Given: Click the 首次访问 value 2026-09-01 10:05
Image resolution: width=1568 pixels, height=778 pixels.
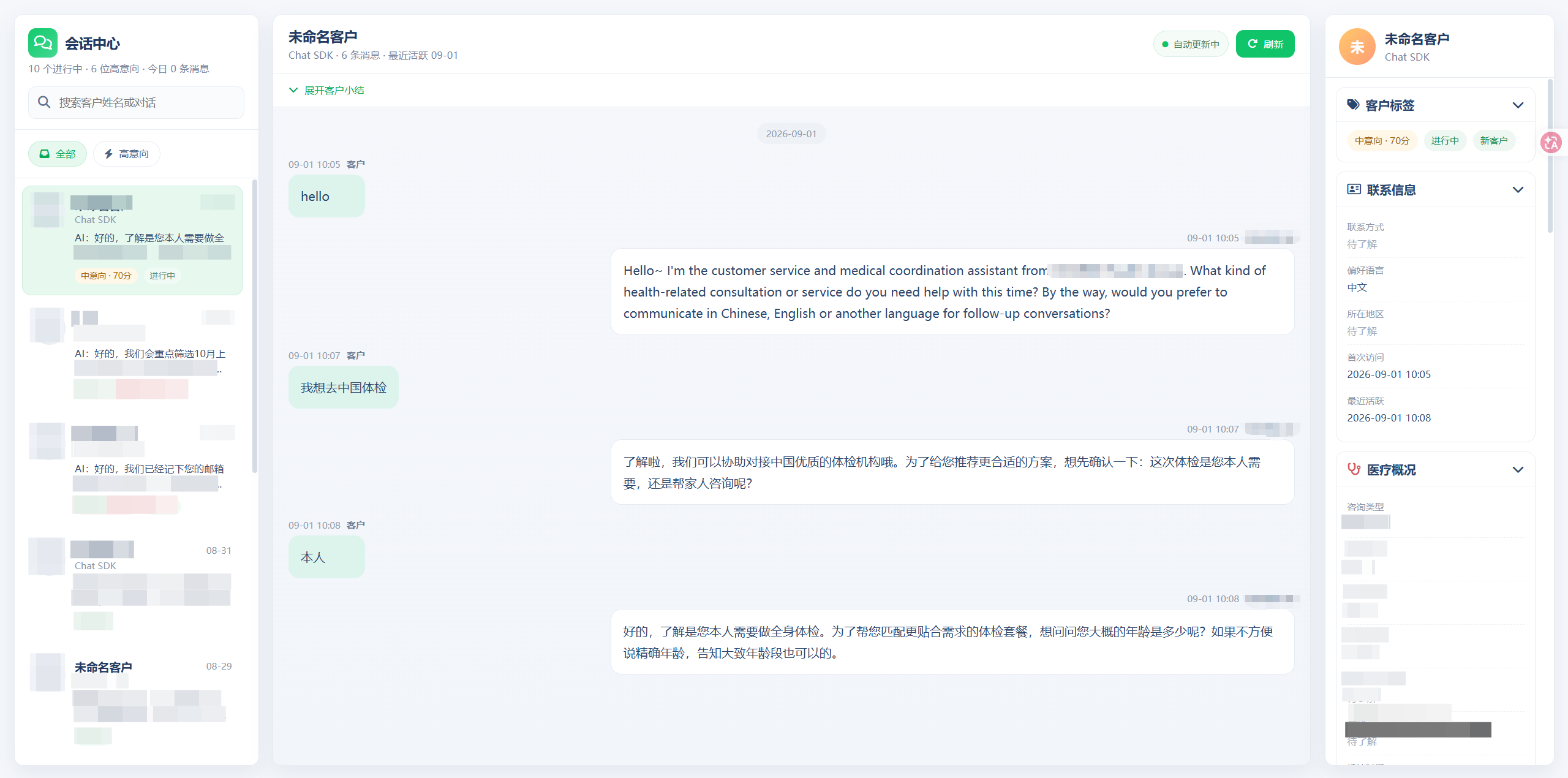Looking at the screenshot, I should (1389, 374).
